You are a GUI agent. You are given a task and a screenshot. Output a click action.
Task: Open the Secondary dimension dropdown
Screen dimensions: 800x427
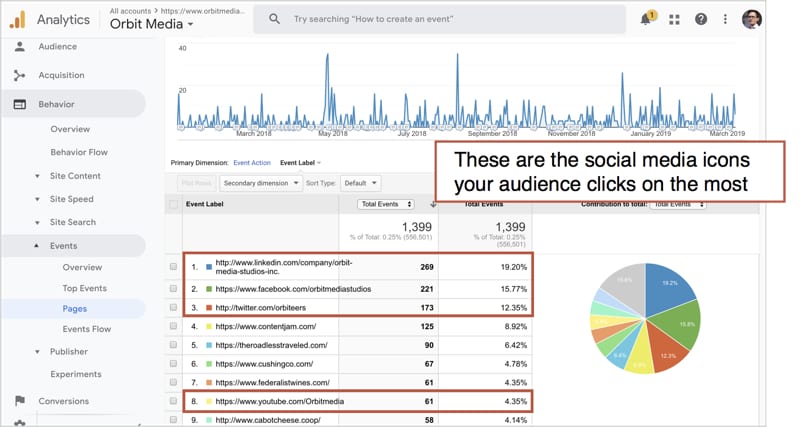click(261, 183)
